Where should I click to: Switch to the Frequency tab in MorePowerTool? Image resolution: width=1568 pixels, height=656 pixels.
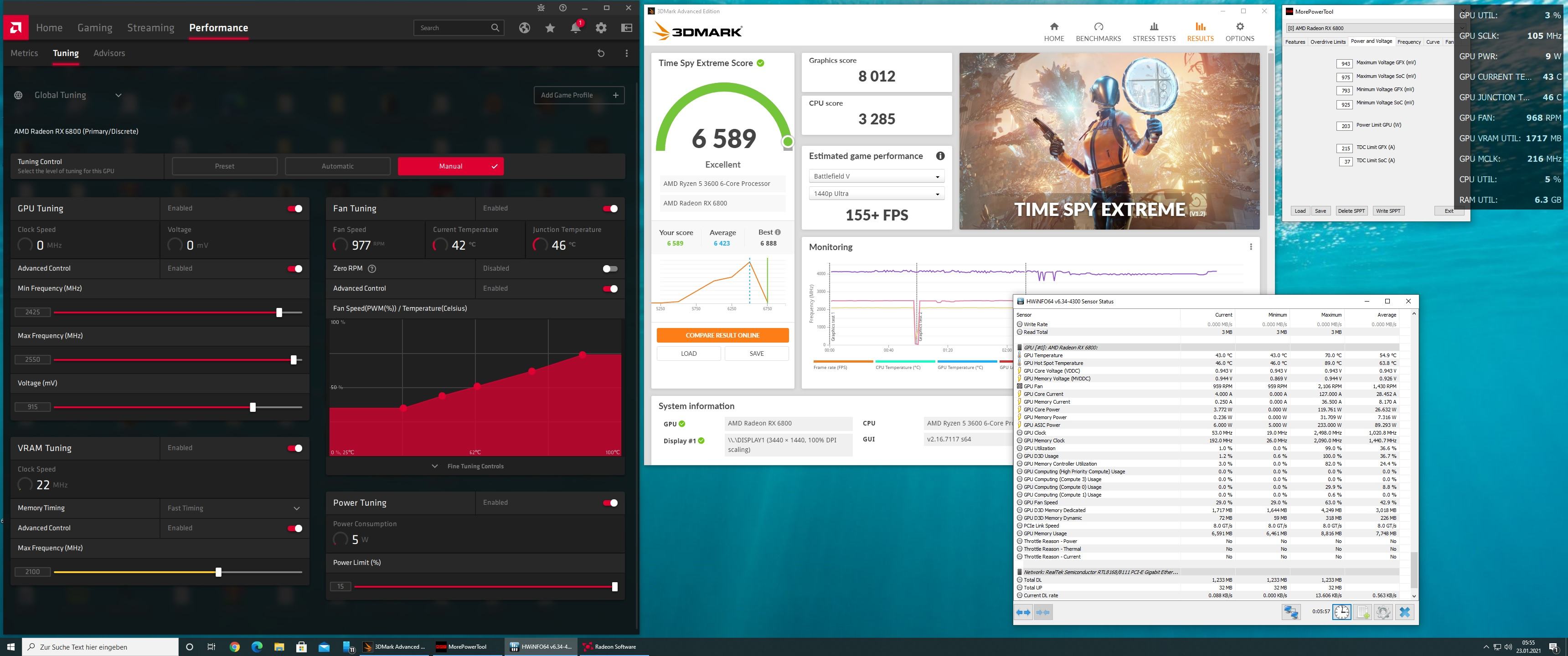pos(1408,42)
